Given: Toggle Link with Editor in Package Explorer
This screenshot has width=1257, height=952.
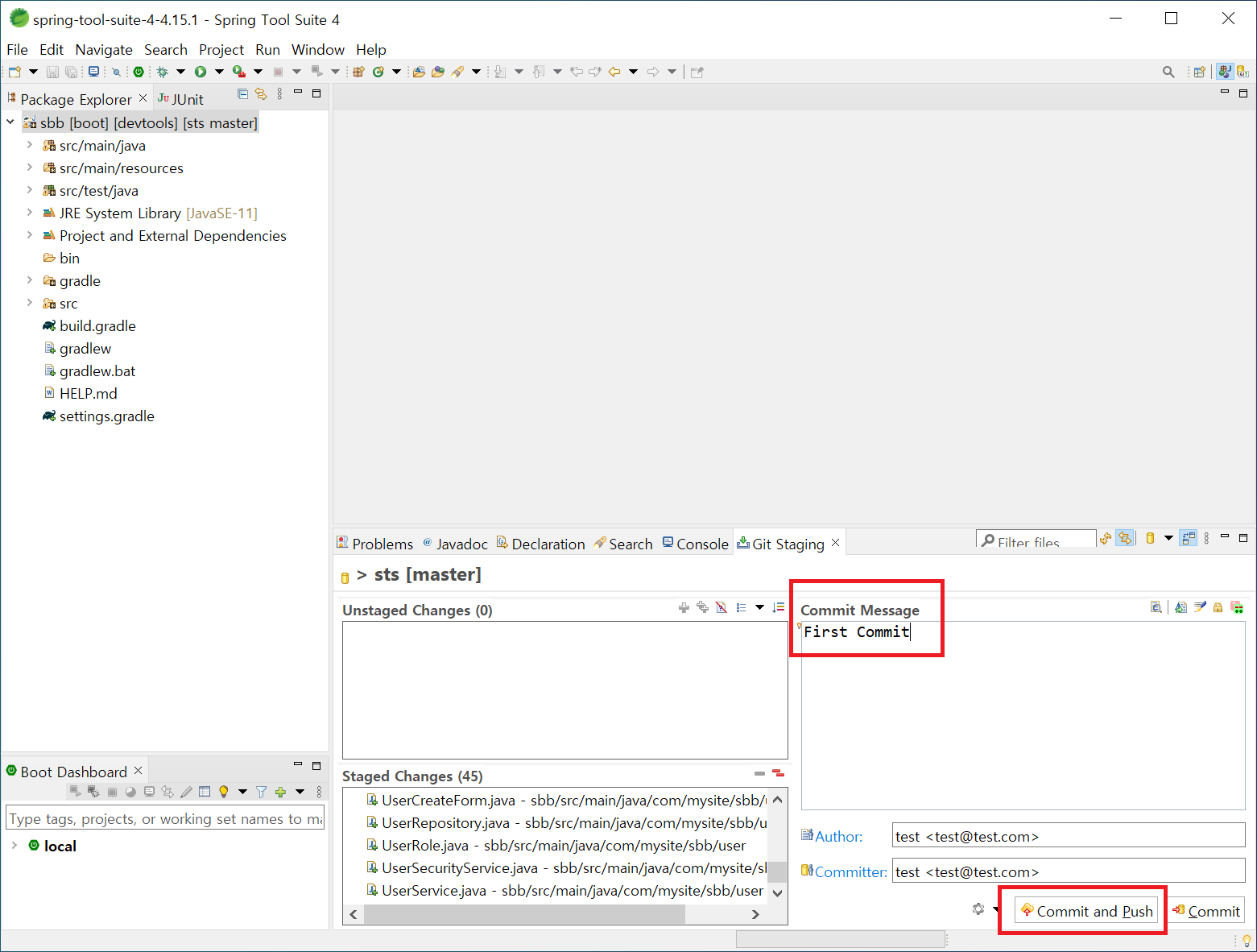Looking at the screenshot, I should (261, 94).
